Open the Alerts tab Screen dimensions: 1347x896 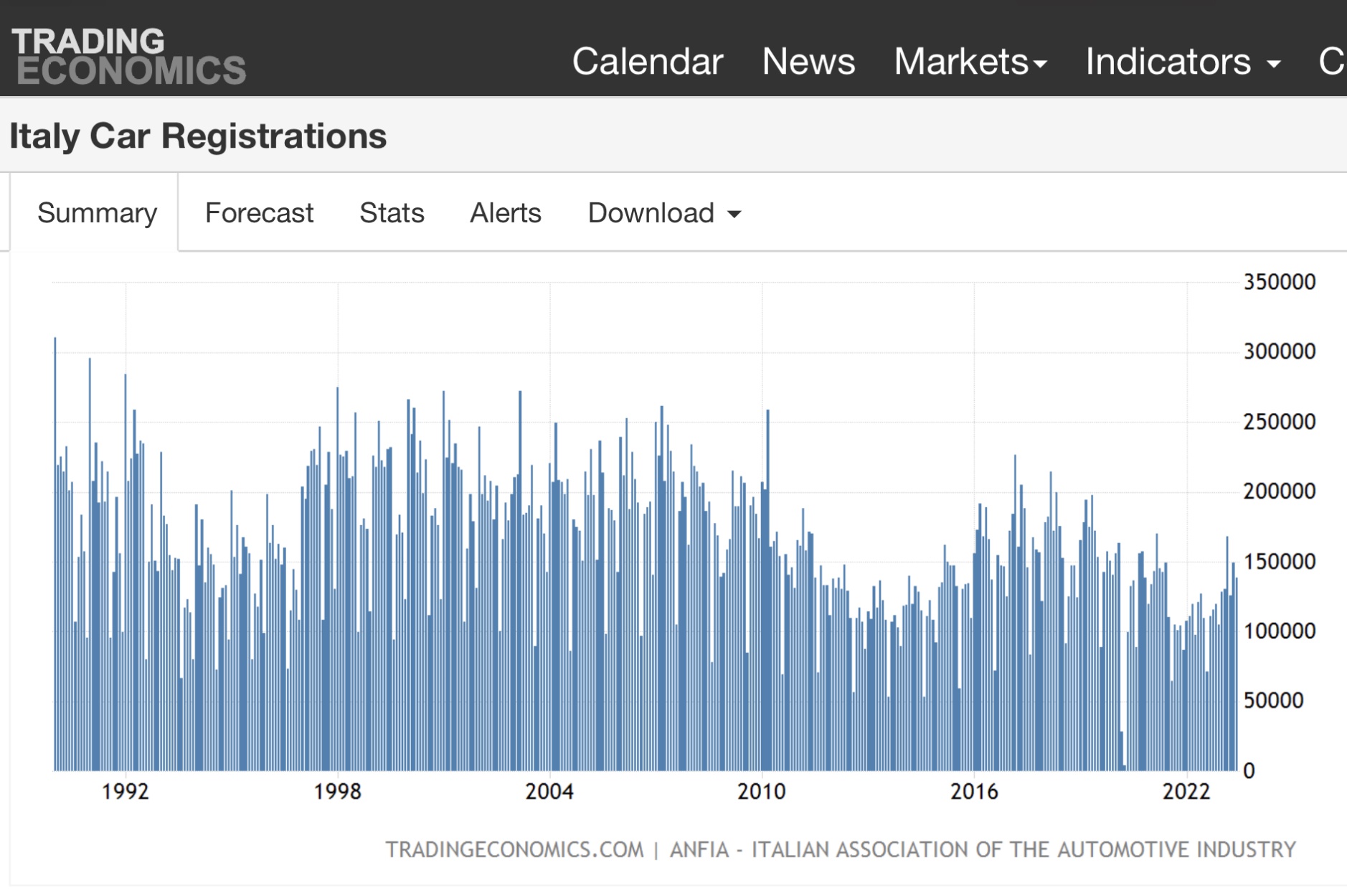tap(506, 213)
